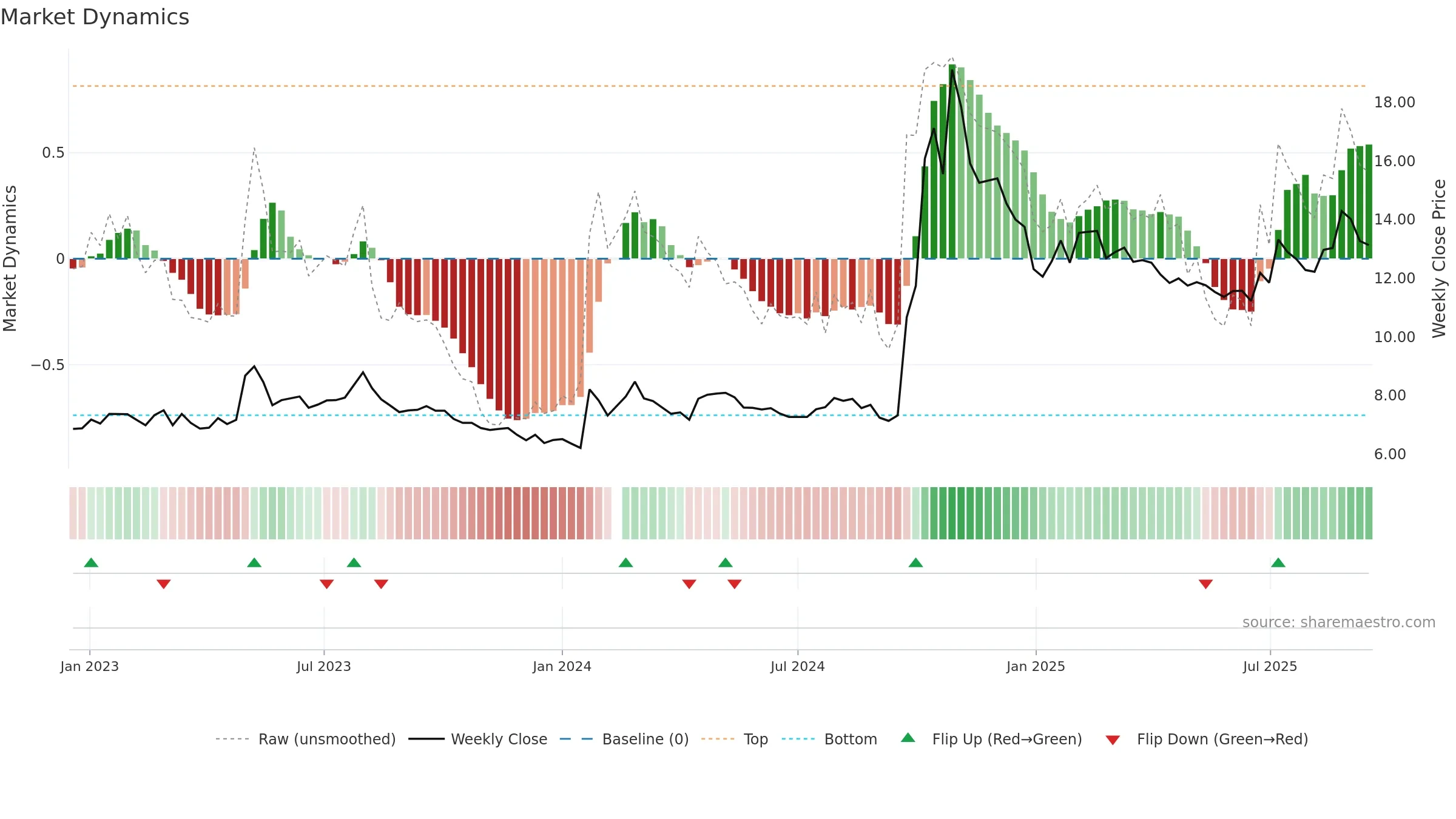The width and height of the screenshot is (1456, 819).
Task: Click the Jul 2023 date label
Action: click(x=324, y=666)
